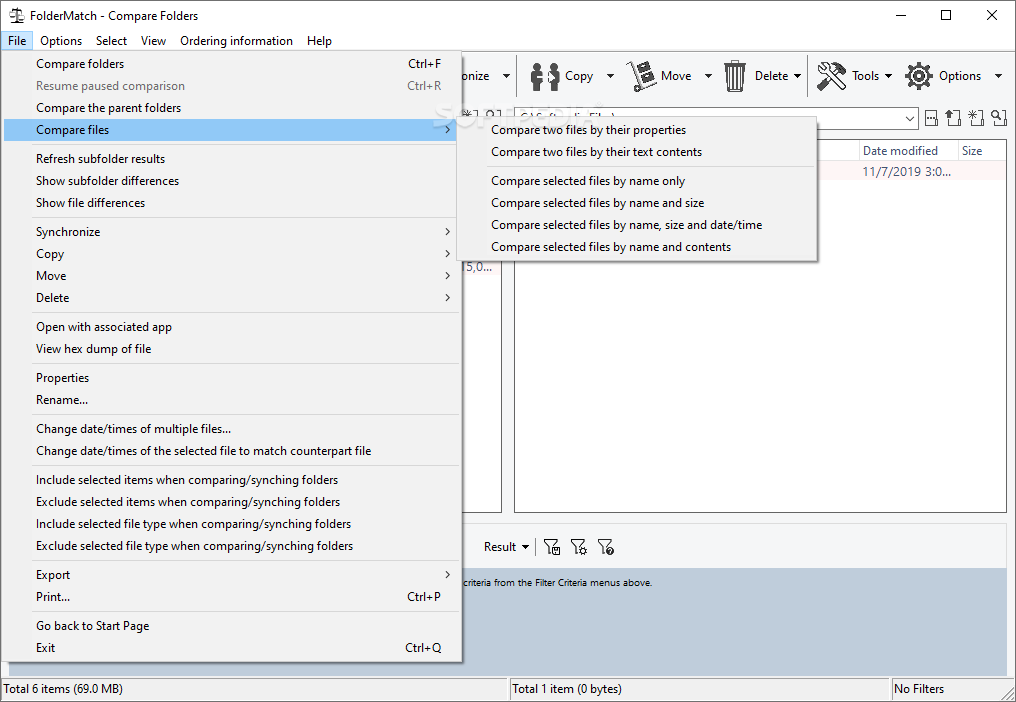This screenshot has height=702, width=1016.
Task: Choose Properties in the File menu
Action: point(231,379)
